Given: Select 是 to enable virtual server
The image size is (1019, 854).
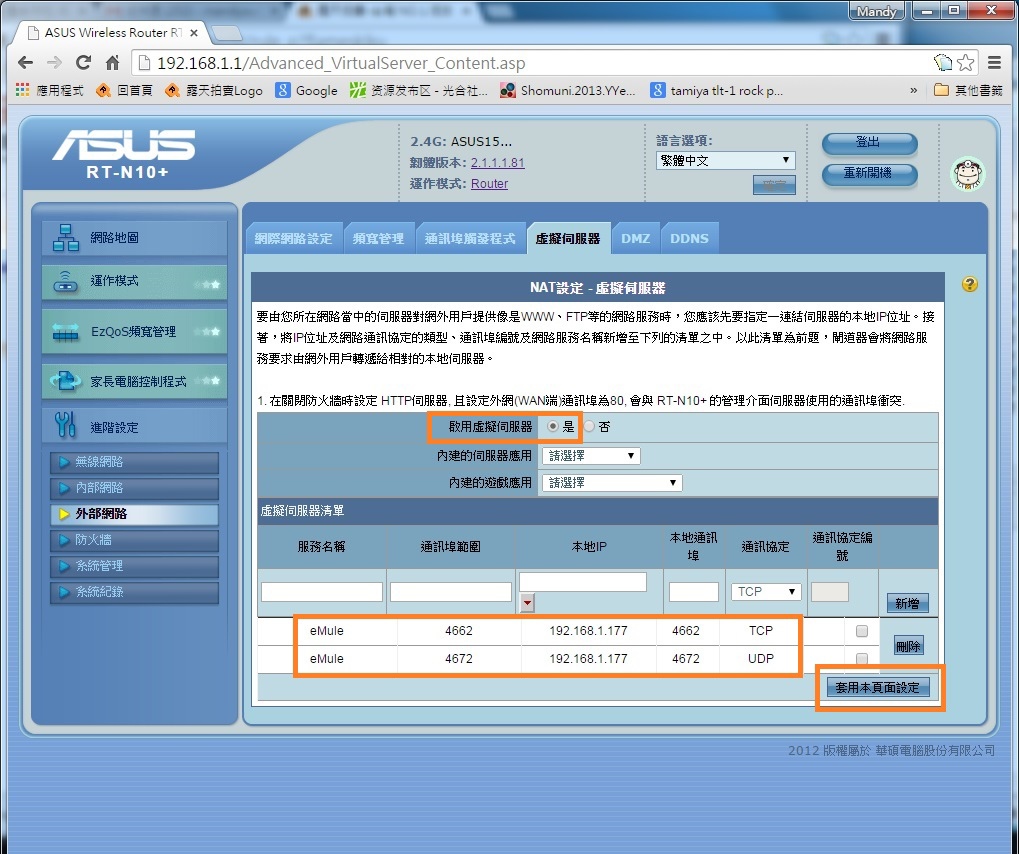Looking at the screenshot, I should click(x=553, y=426).
